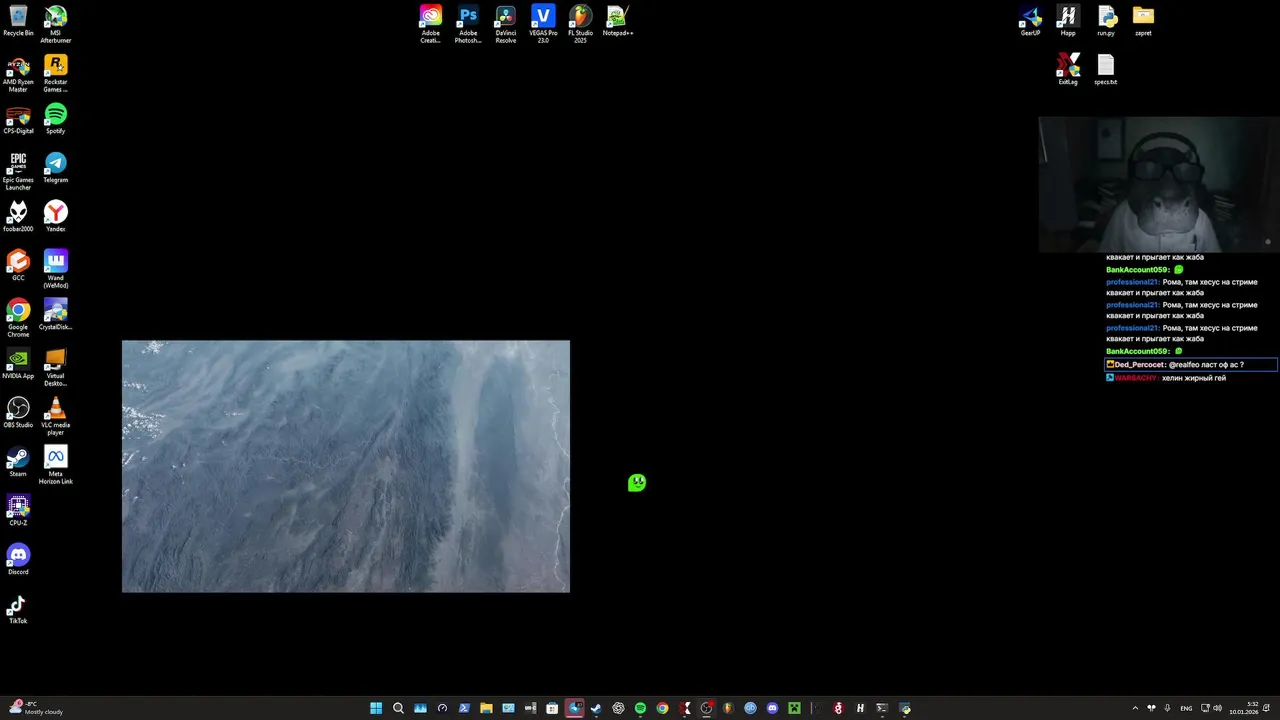Switch to OBS Studio in the taskbar
This screenshot has width=1280, height=720.
coord(706,708)
